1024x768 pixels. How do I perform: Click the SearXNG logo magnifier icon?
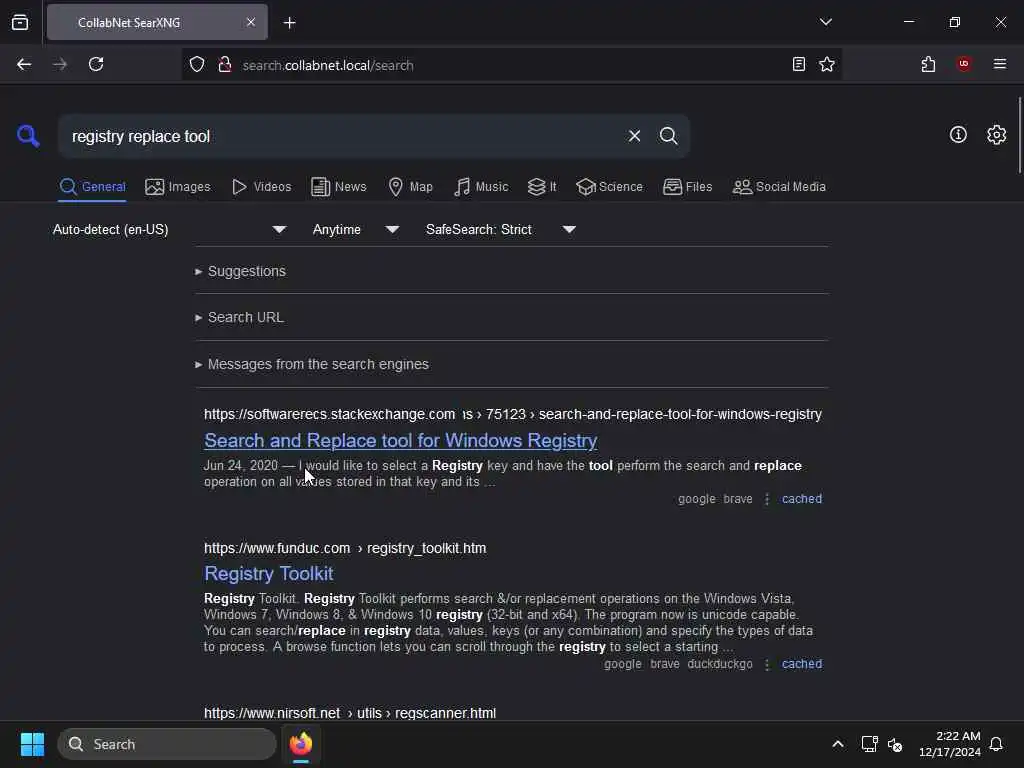[28, 136]
